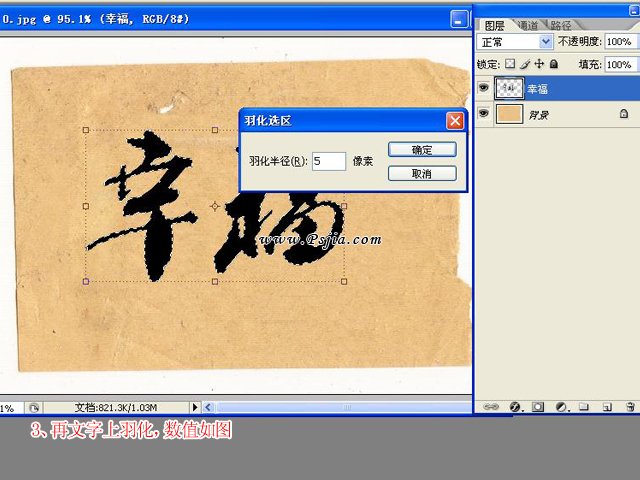
Task: Click the bottom-middle transform handle
Action: (215, 281)
